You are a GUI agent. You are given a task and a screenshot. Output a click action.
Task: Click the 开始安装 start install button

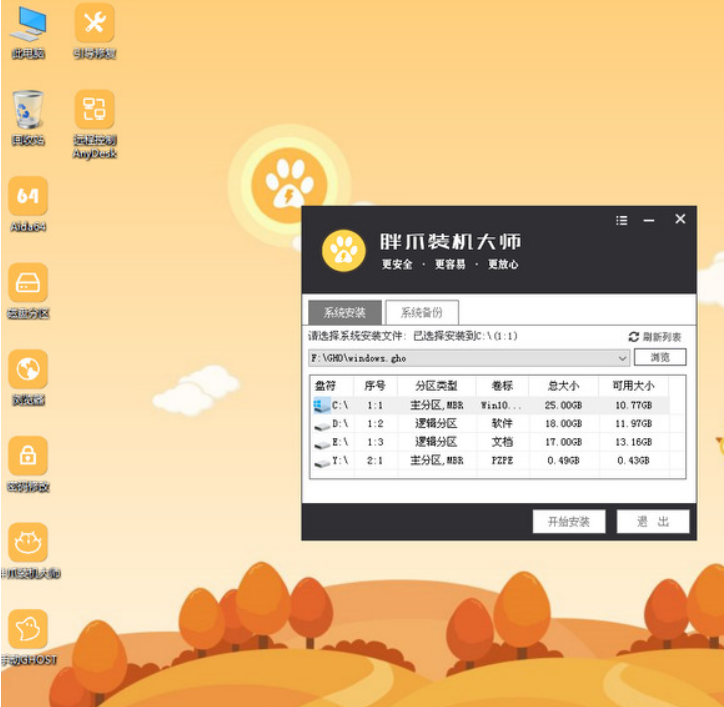(569, 521)
